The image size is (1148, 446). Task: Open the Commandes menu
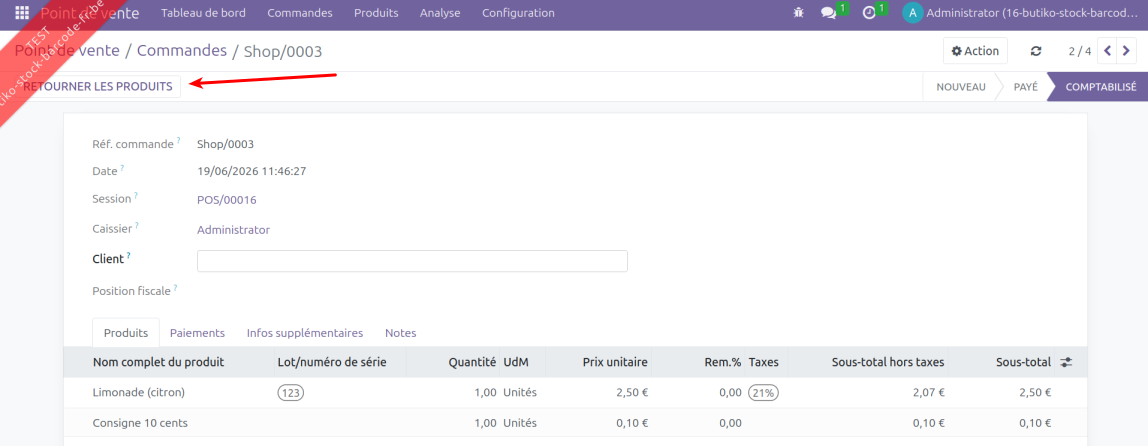tap(299, 12)
